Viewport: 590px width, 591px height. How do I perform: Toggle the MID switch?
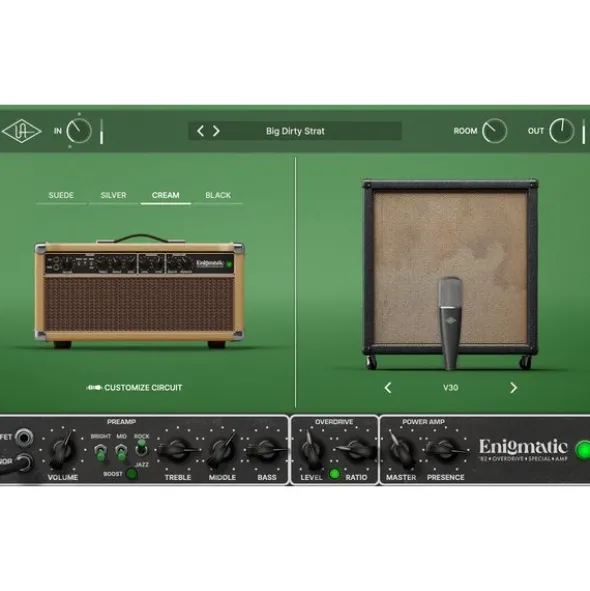(121, 452)
